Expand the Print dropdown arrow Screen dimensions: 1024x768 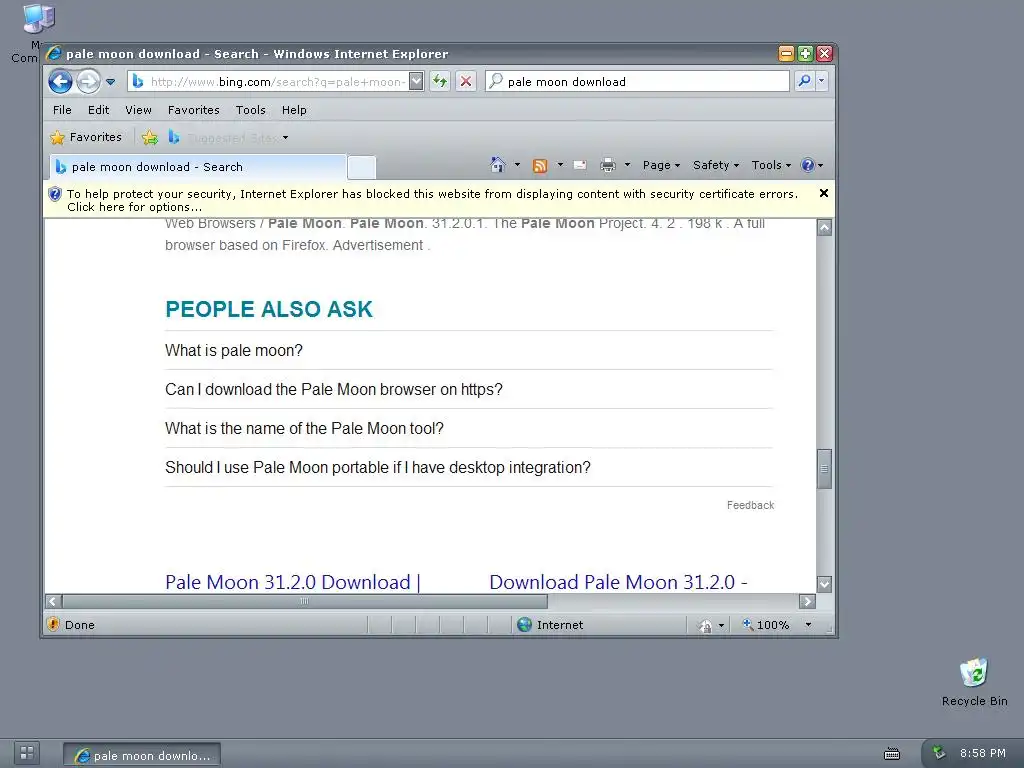click(627, 165)
